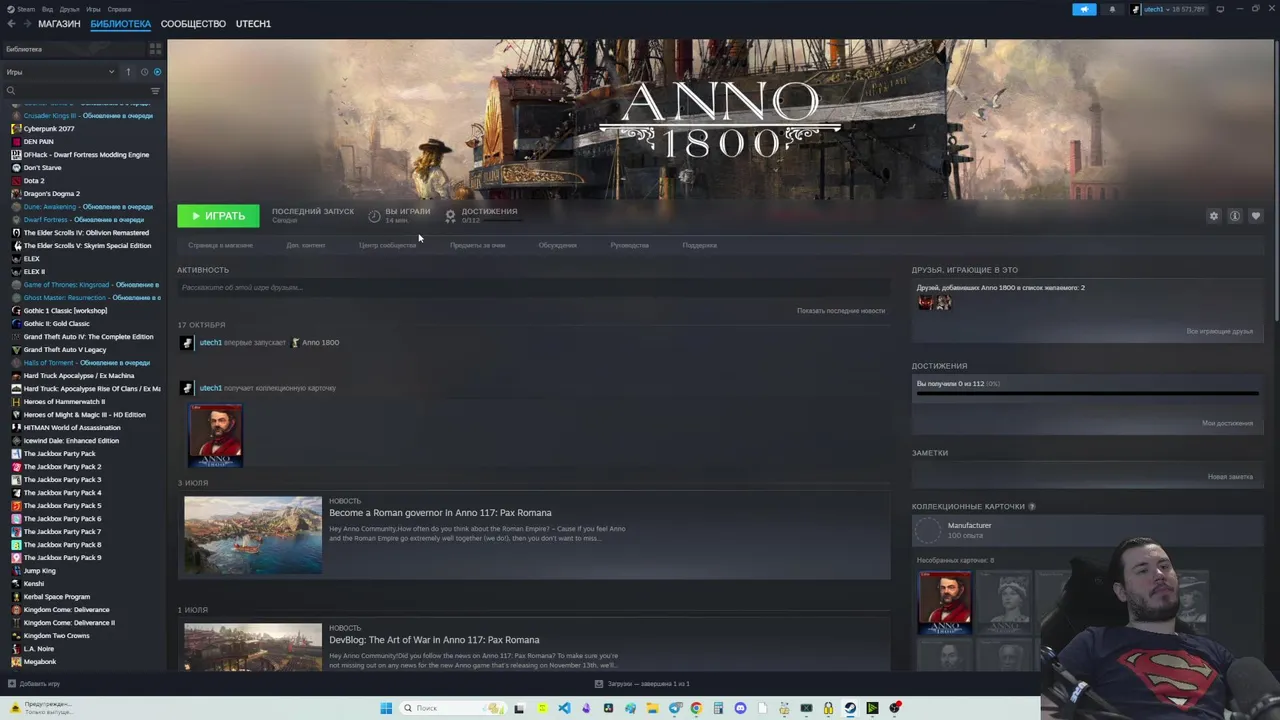The height and width of the screenshot is (720, 1280).
Task: Click the library search field
Action: [75, 91]
